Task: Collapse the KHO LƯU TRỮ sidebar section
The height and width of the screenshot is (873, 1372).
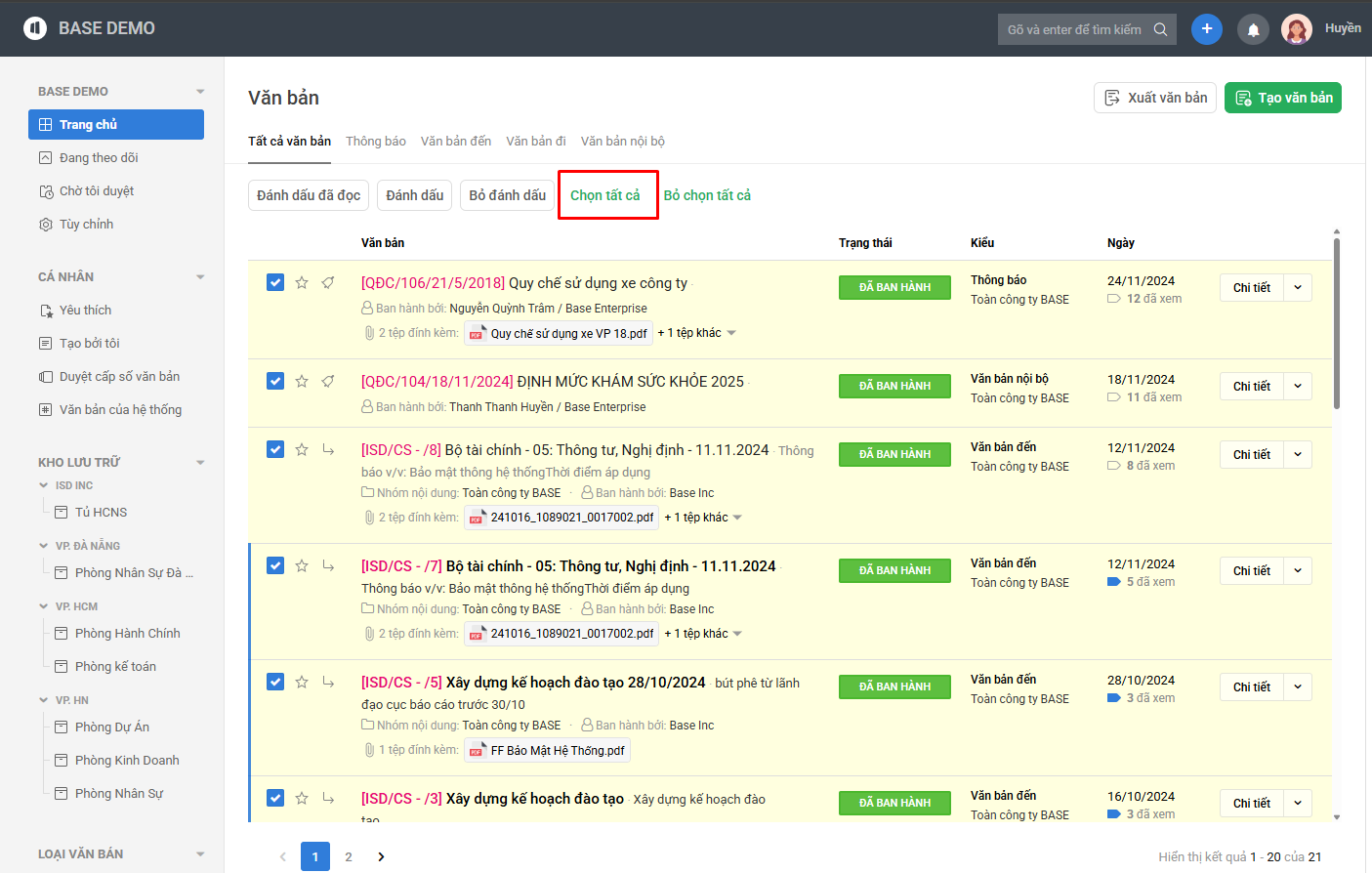Action: coord(200,463)
